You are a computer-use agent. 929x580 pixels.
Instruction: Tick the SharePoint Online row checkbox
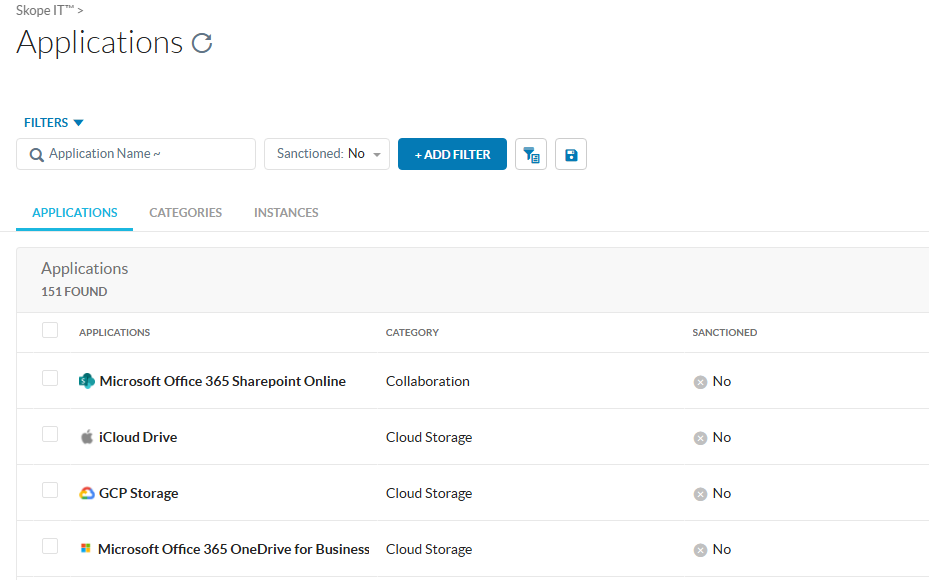[x=50, y=378]
